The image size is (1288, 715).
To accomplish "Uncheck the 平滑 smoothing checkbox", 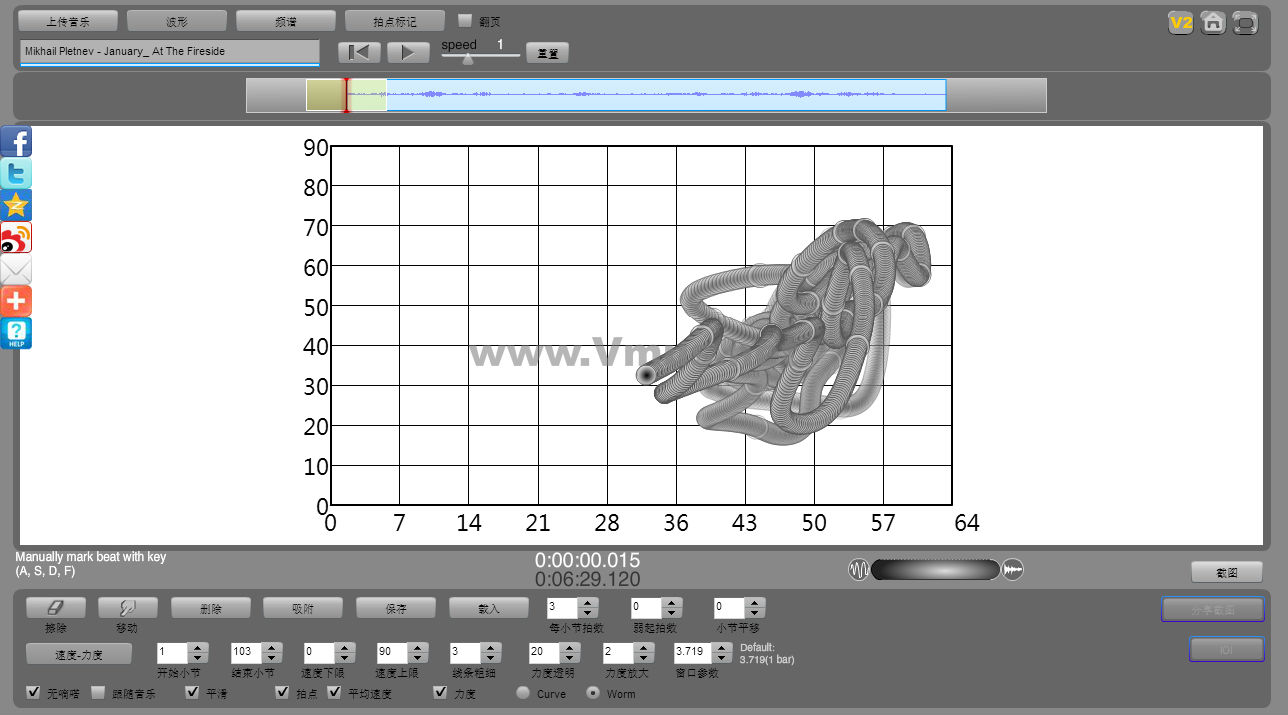I will coord(193,692).
